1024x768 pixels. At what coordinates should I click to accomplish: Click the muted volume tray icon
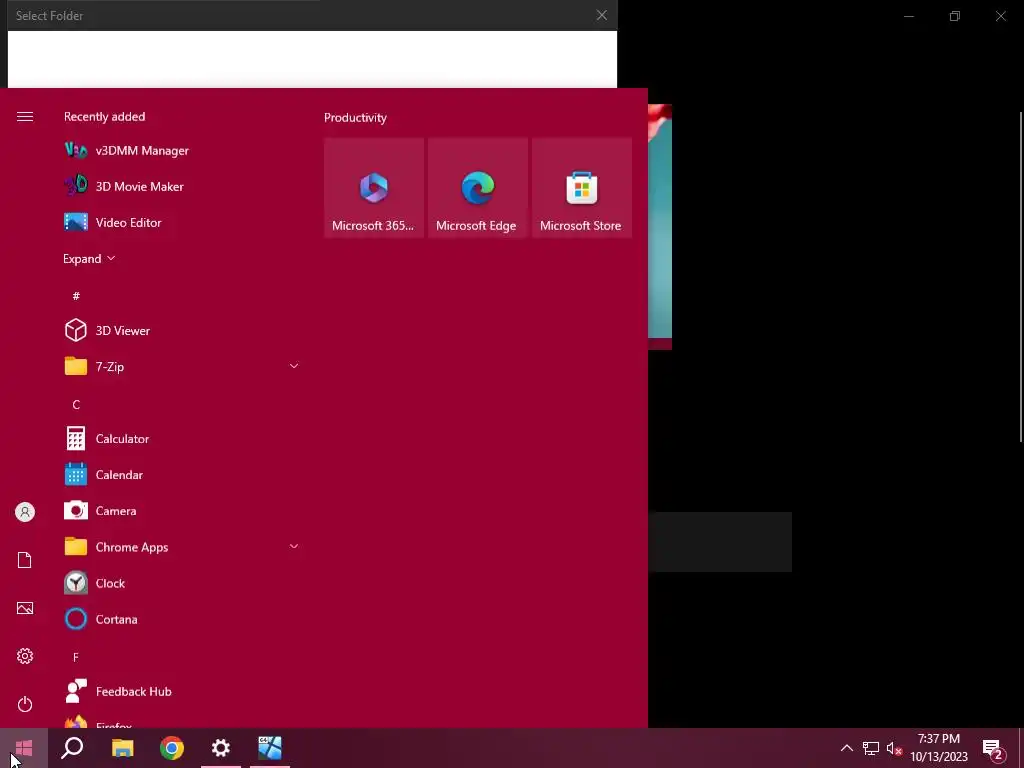point(894,748)
